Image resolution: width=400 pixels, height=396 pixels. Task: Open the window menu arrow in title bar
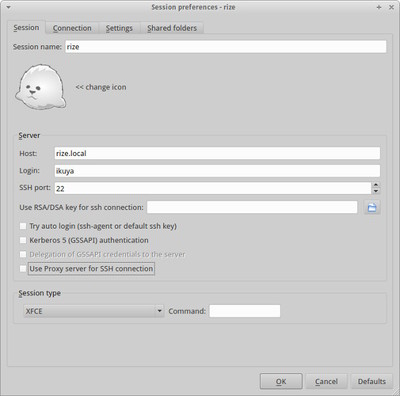8,7
